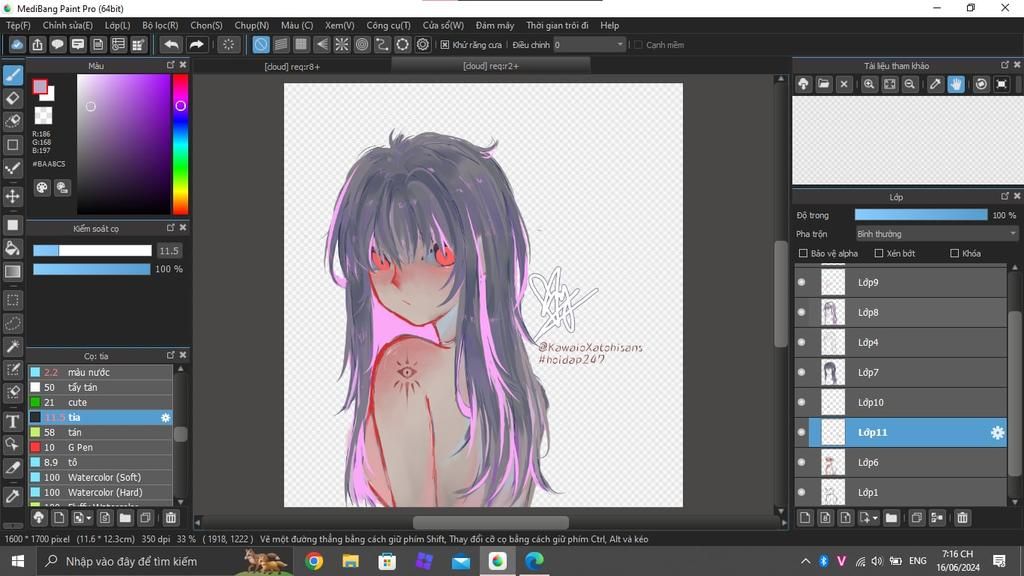Click the hue slider bar
The width and height of the screenshot is (1024, 576).
[180, 144]
